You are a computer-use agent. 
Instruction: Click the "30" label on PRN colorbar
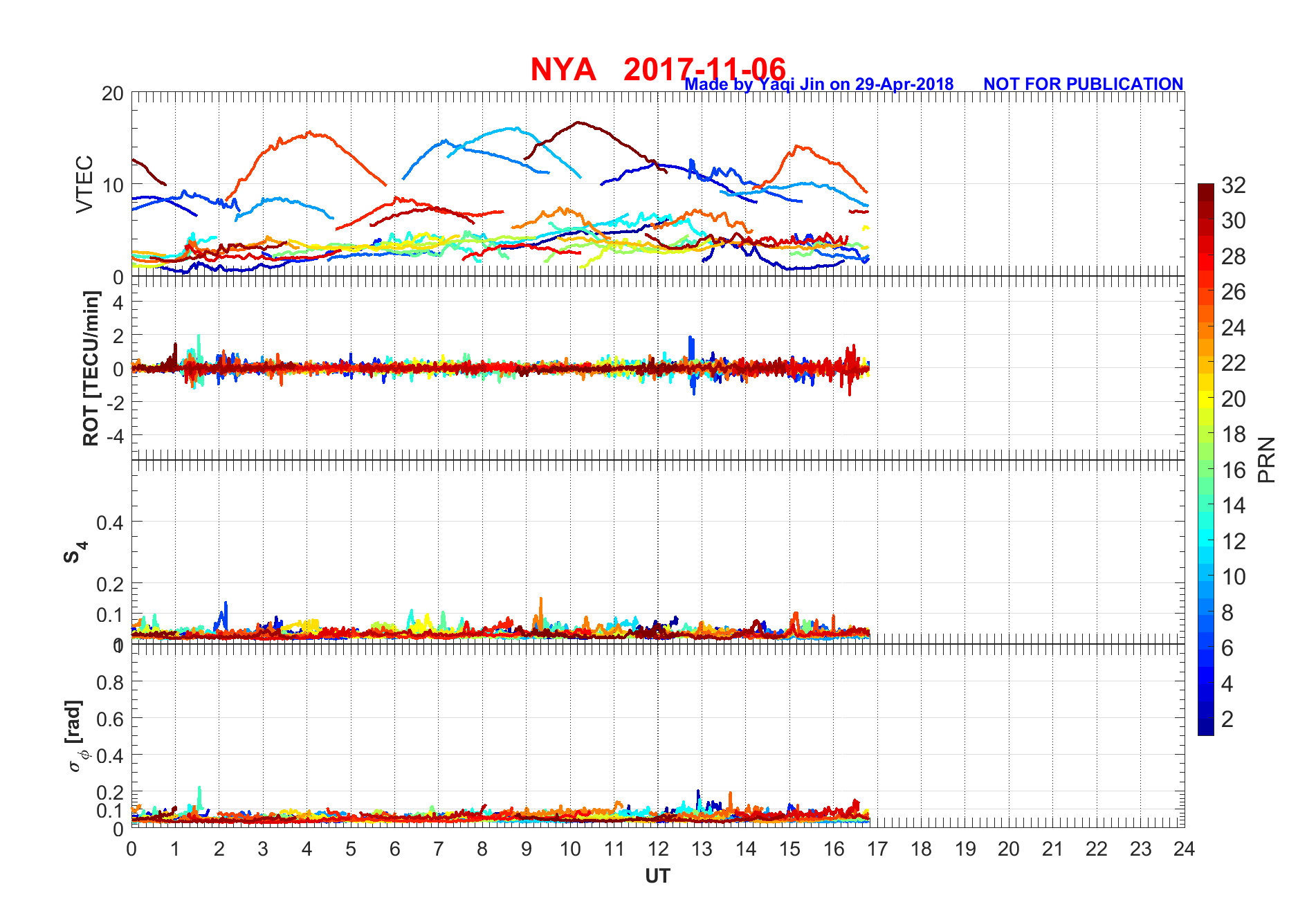[1233, 221]
